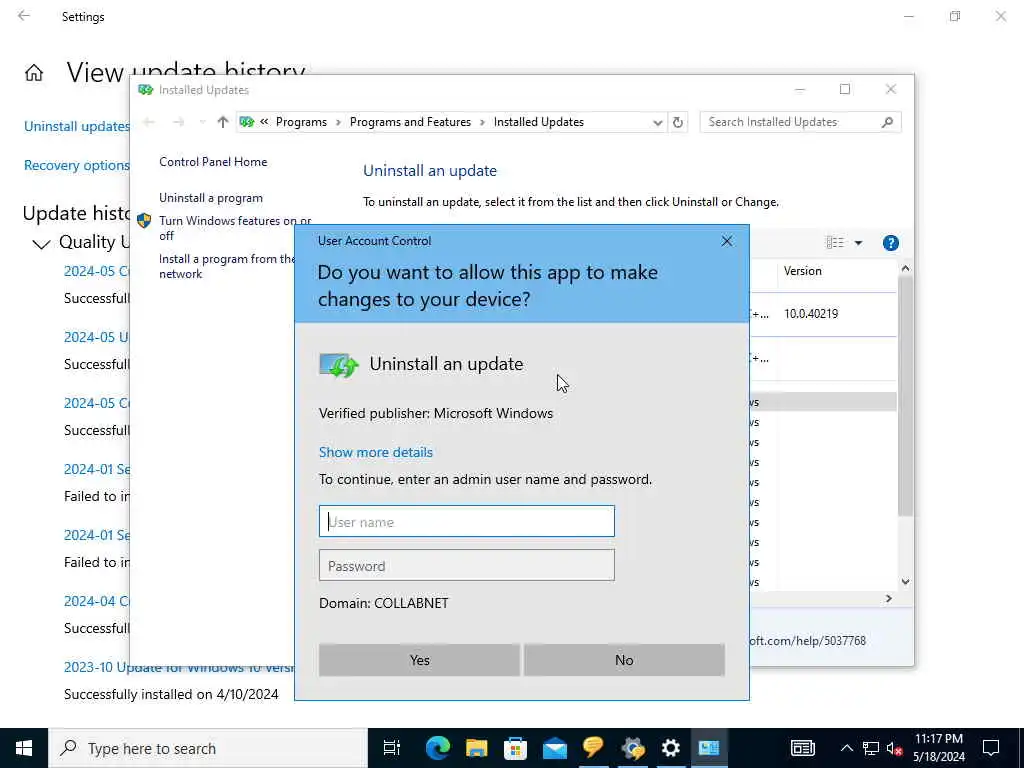
Task: Click the Installed Updates title icon
Action: 146,89
